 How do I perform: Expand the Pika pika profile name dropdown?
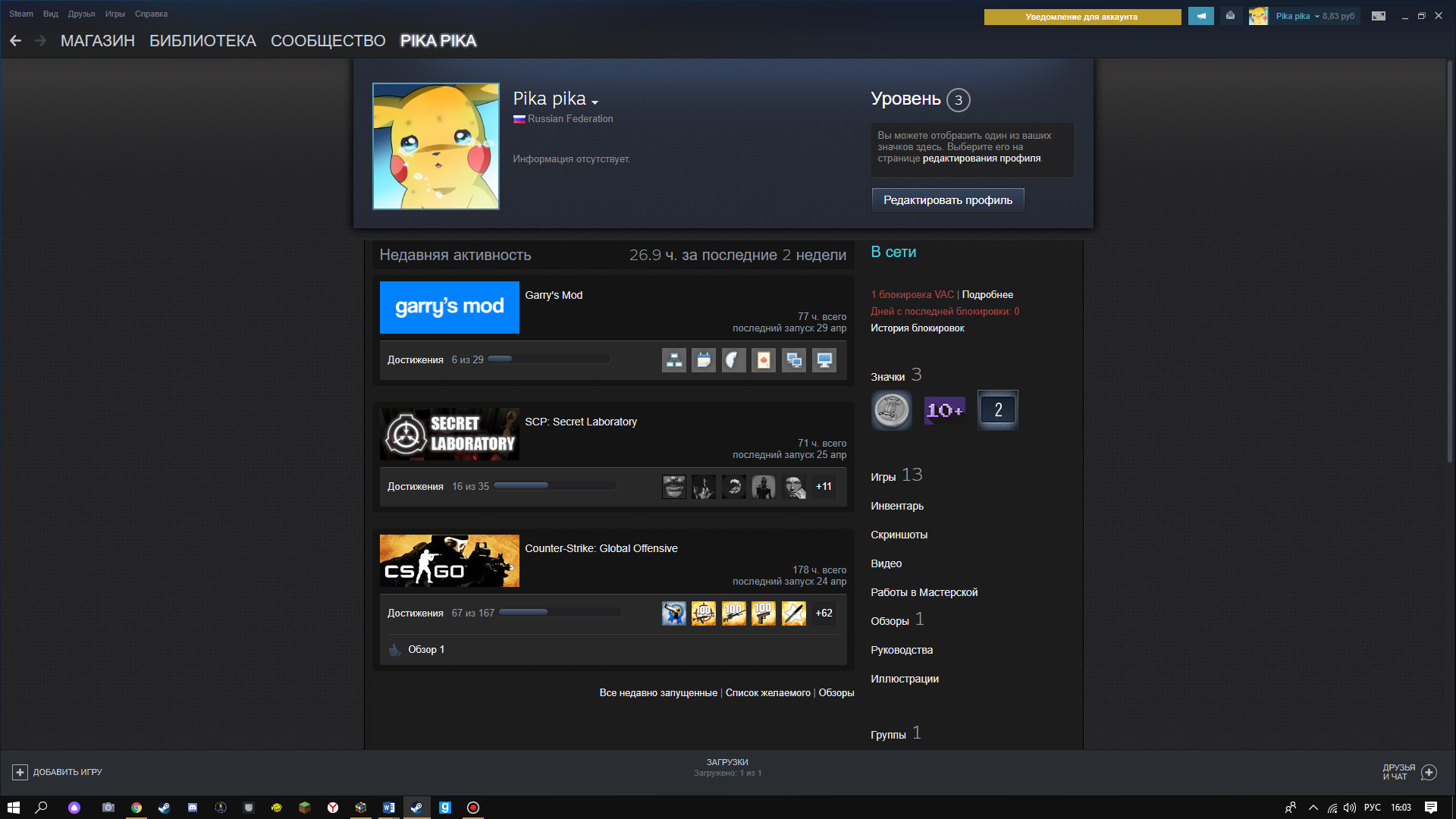[595, 102]
